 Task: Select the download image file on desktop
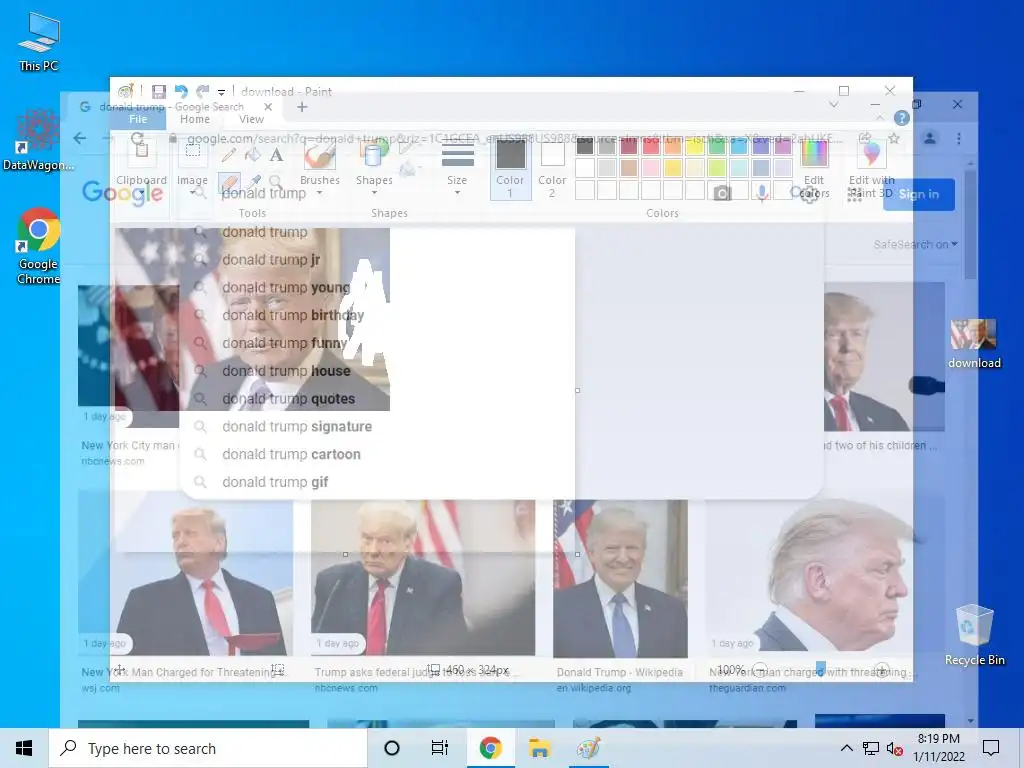[x=974, y=344]
